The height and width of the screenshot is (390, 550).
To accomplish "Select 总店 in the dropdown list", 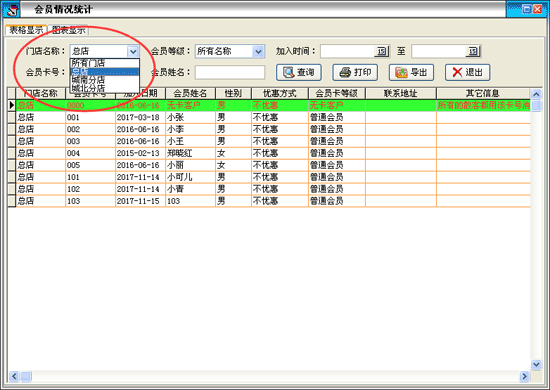I will [x=105, y=72].
